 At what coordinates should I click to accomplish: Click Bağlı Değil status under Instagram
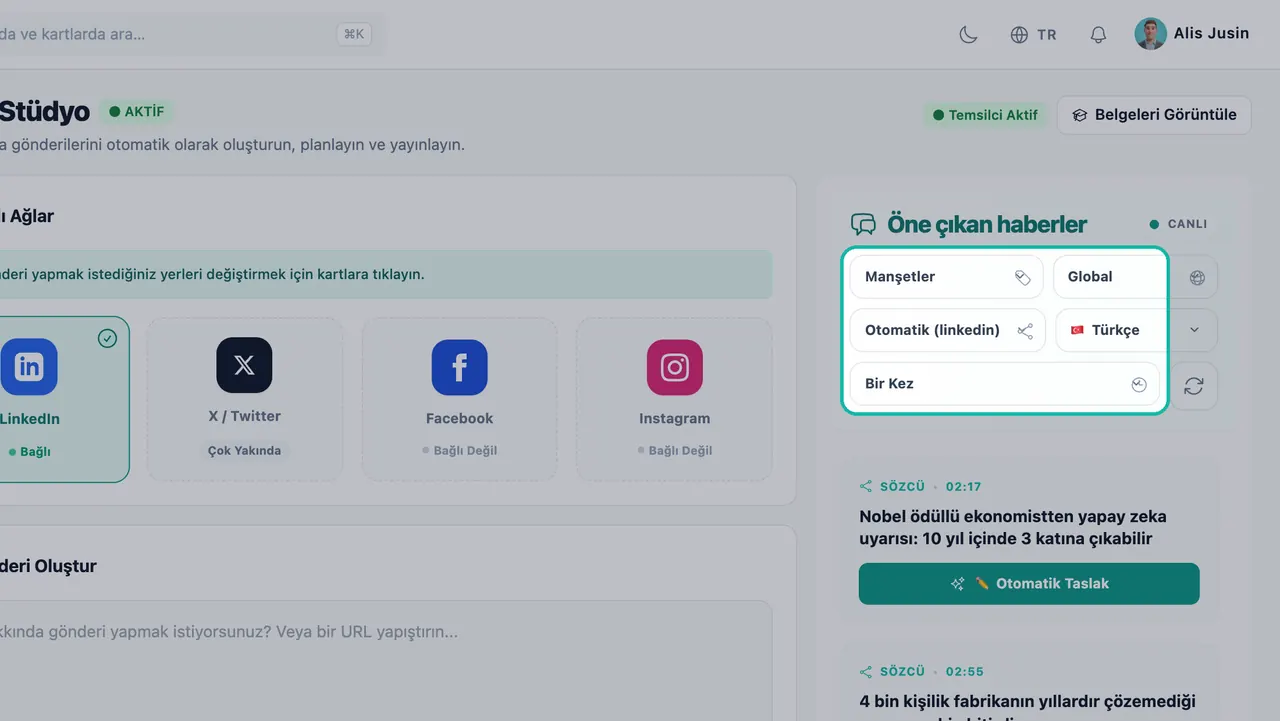pos(674,451)
